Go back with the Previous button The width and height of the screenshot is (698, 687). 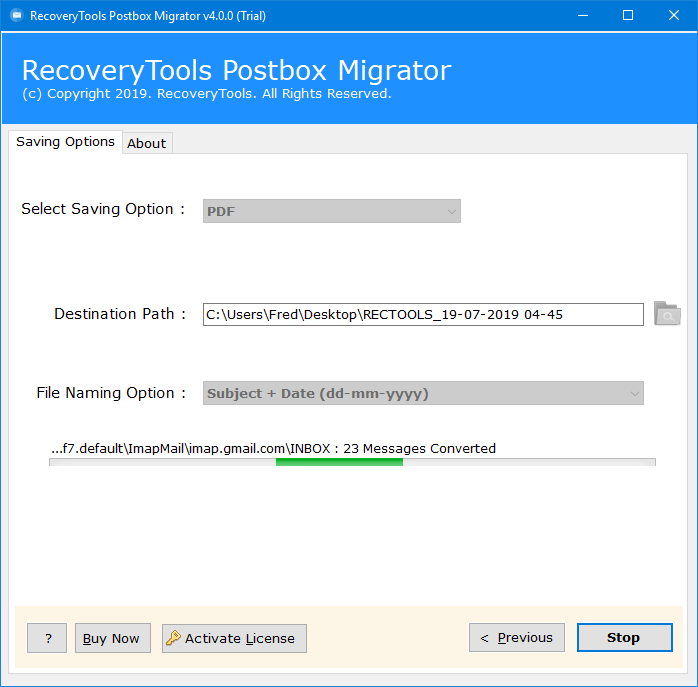517,638
